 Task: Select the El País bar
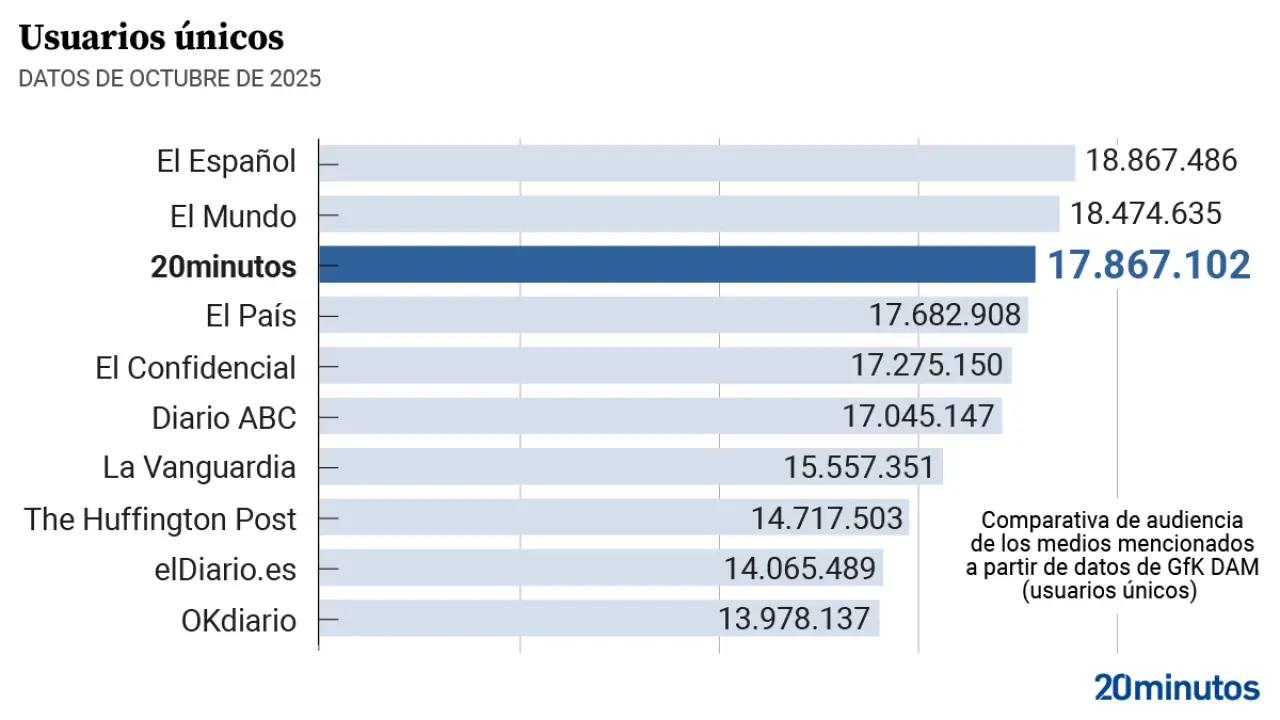(590, 316)
